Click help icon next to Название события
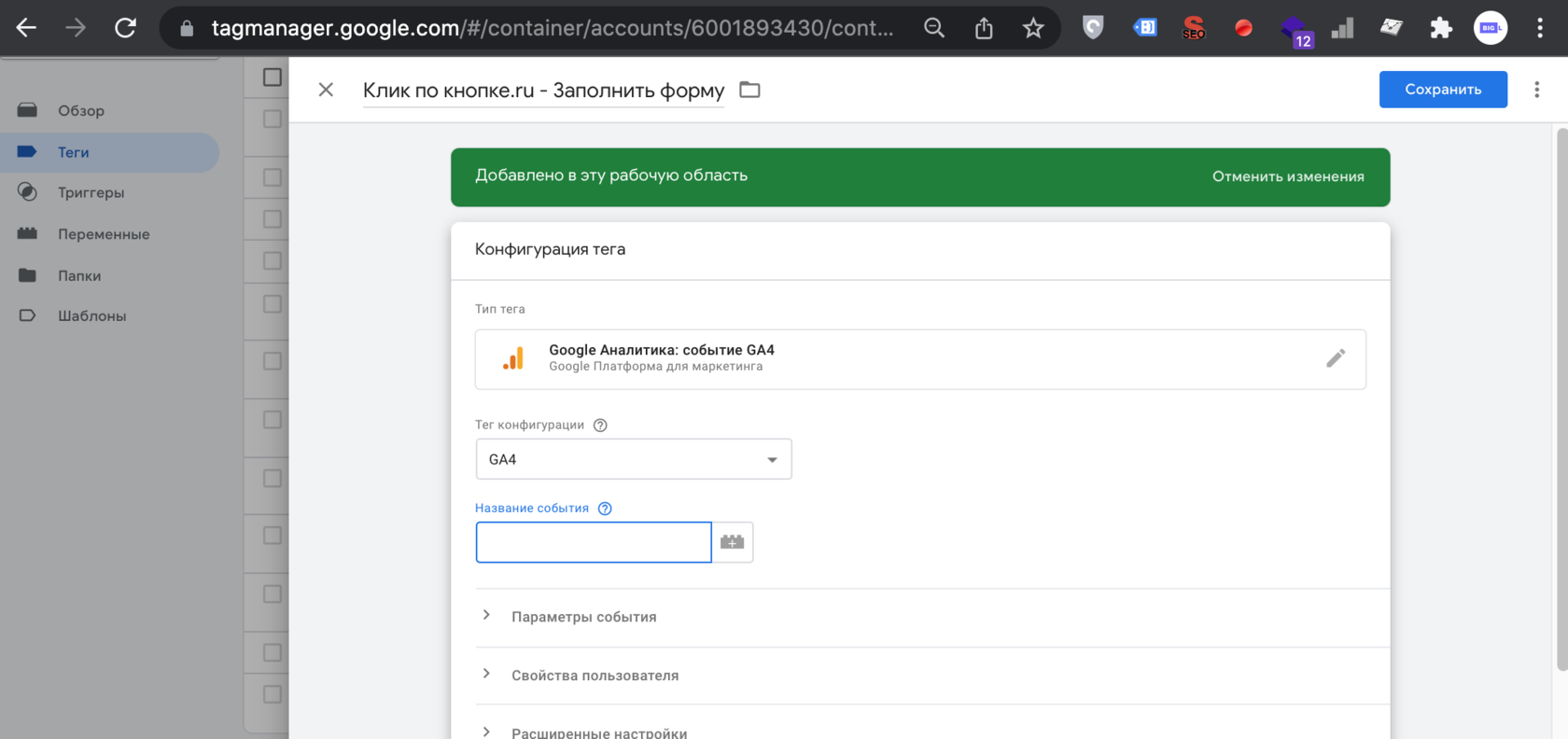 click(605, 509)
